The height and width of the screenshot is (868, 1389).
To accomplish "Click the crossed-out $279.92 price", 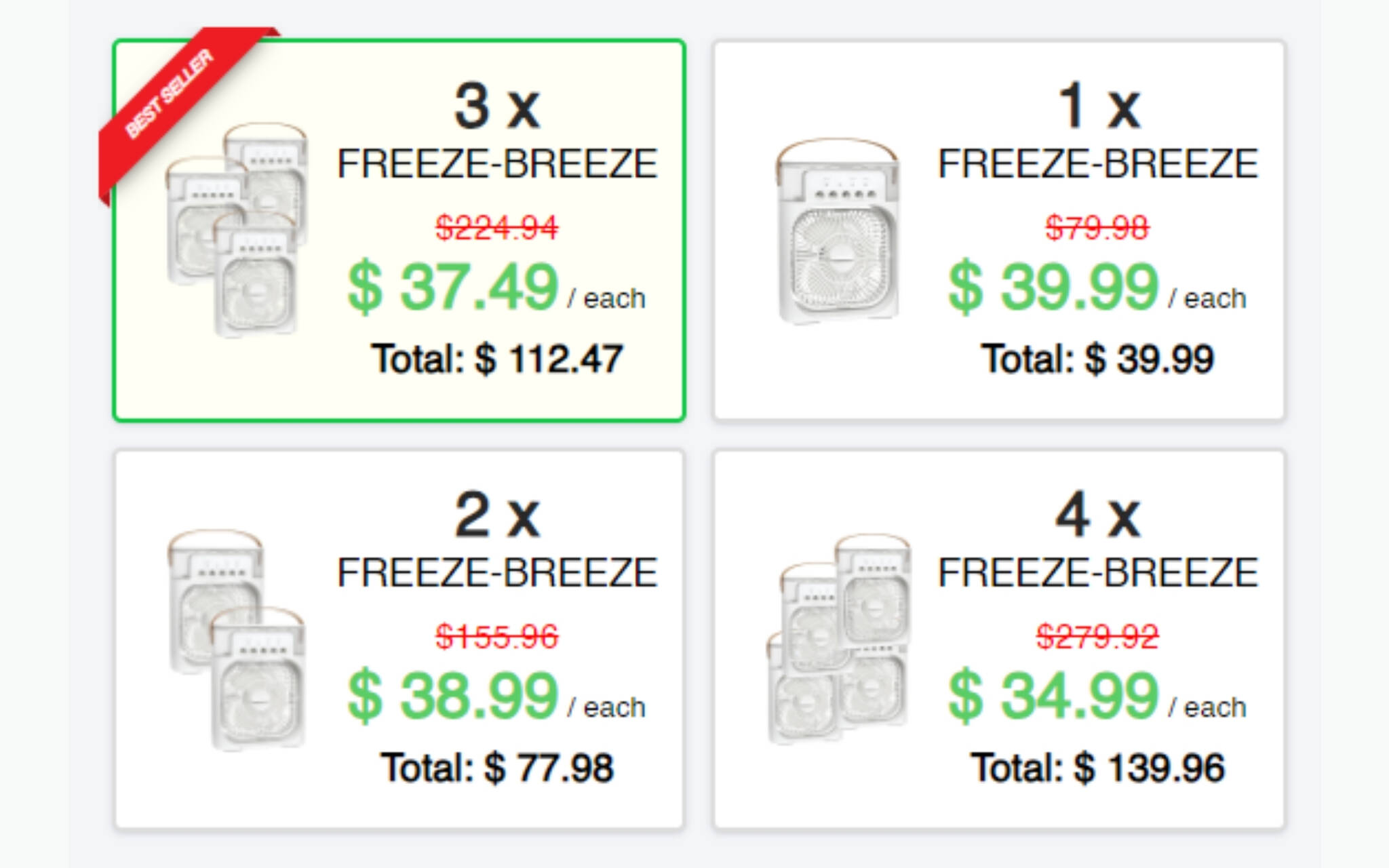I will [x=1097, y=637].
